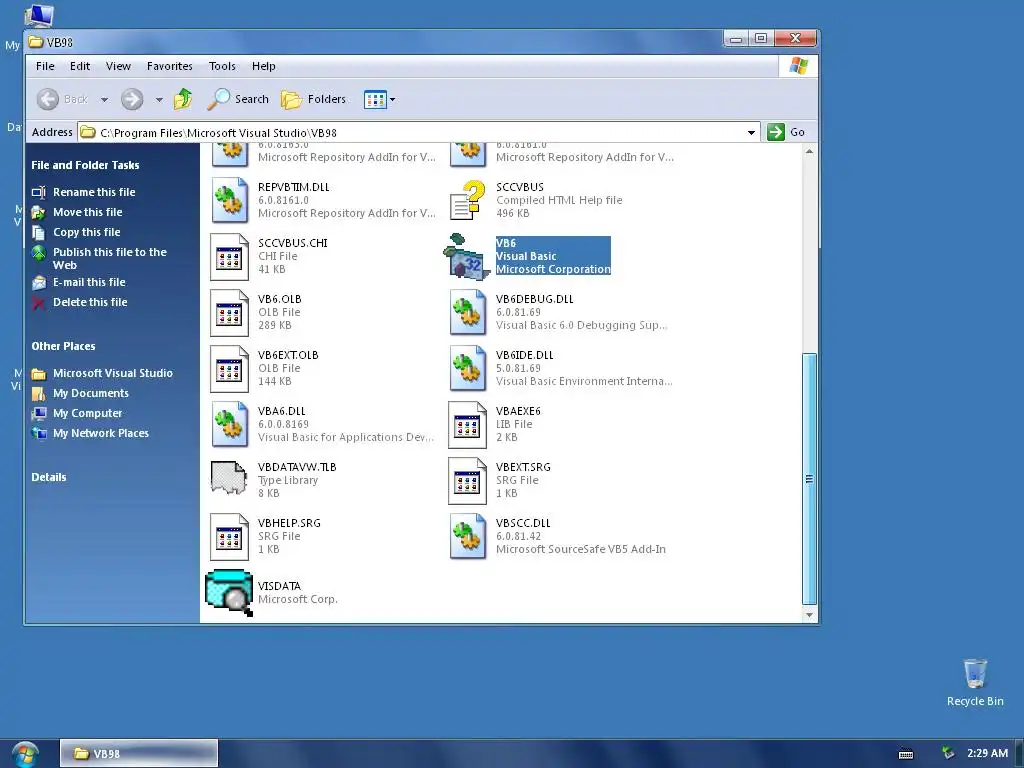1024x768 pixels.
Task: Go up one folder level
Action: click(183, 99)
